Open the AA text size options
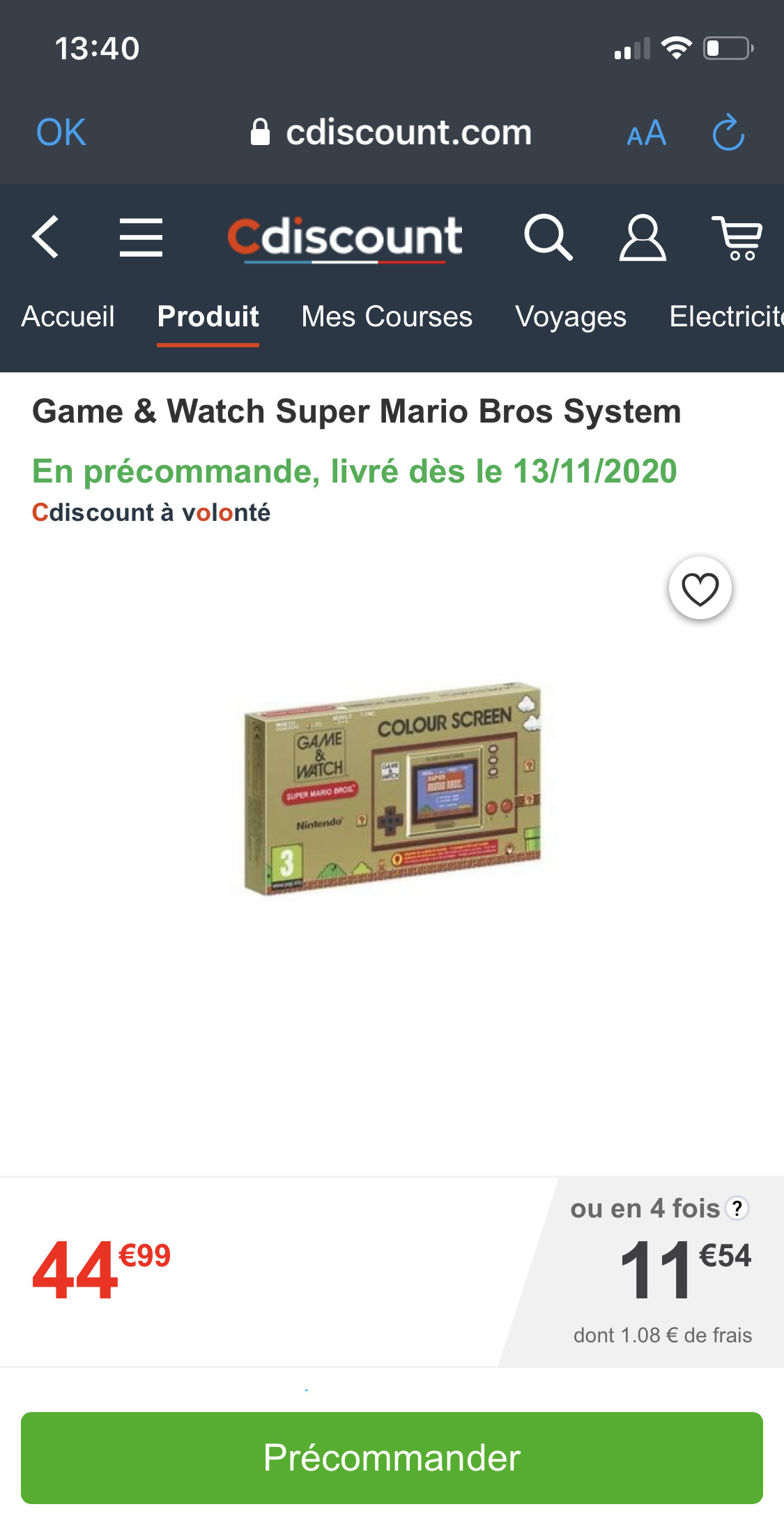 point(646,132)
